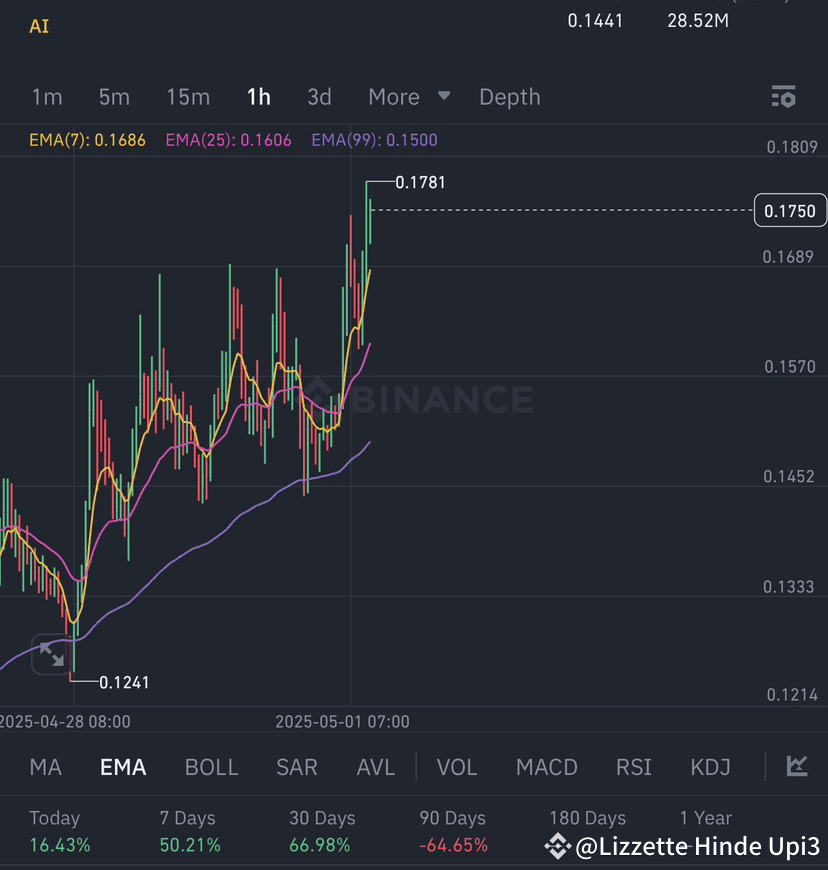The width and height of the screenshot is (828, 870).
Task: Show the VOL indicator
Action: pyautogui.click(x=456, y=766)
